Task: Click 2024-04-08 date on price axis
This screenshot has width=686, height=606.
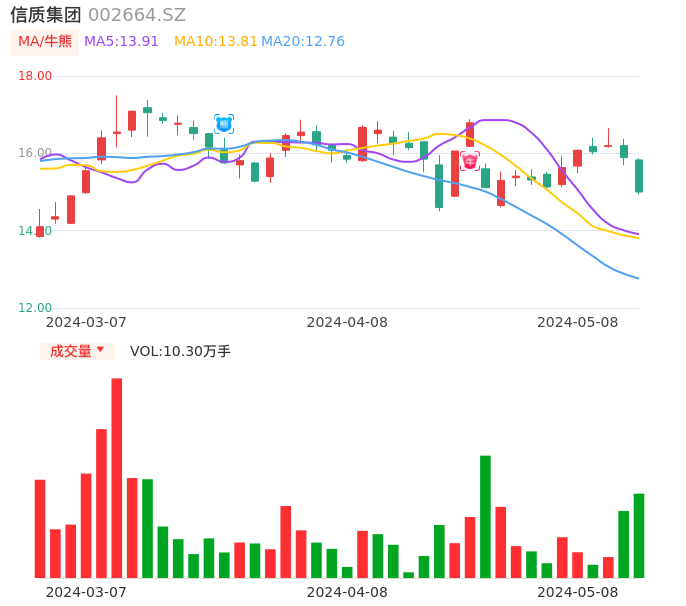Action: [346, 322]
